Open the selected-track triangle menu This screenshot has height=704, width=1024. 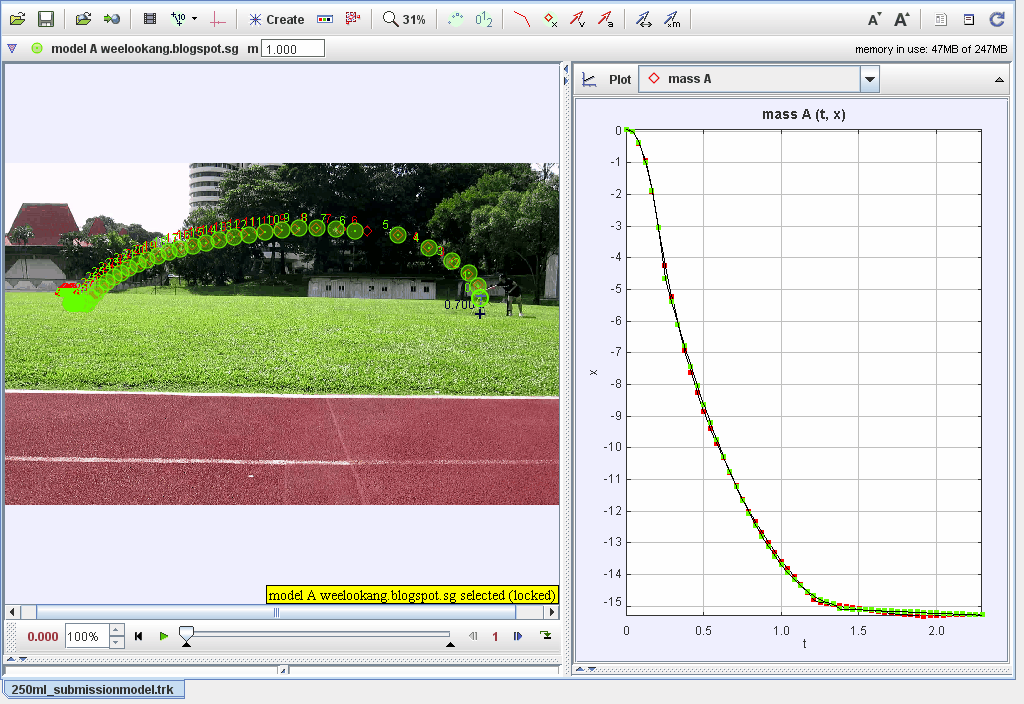(x=12, y=48)
